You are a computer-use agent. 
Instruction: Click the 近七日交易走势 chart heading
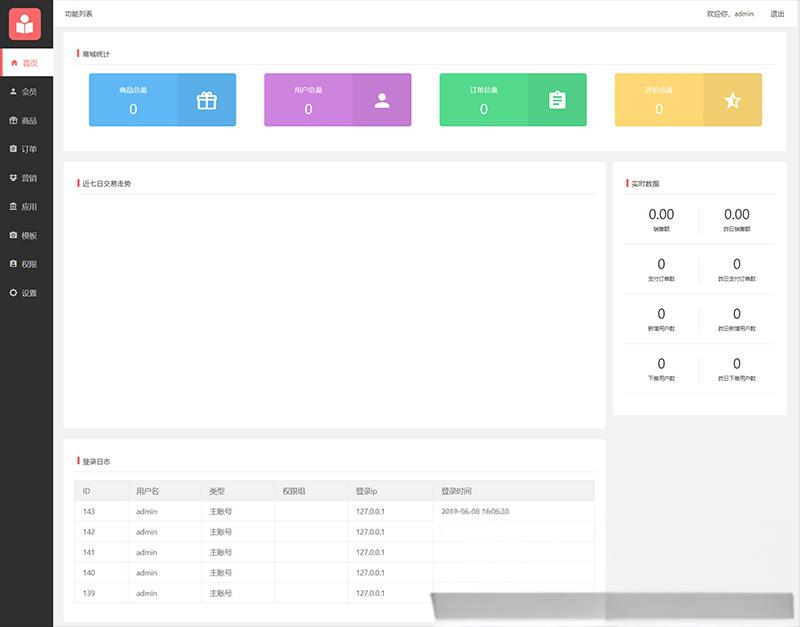coord(107,183)
